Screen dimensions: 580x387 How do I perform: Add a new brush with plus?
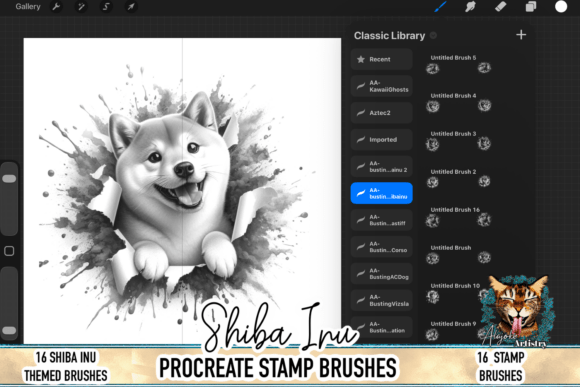point(521,35)
